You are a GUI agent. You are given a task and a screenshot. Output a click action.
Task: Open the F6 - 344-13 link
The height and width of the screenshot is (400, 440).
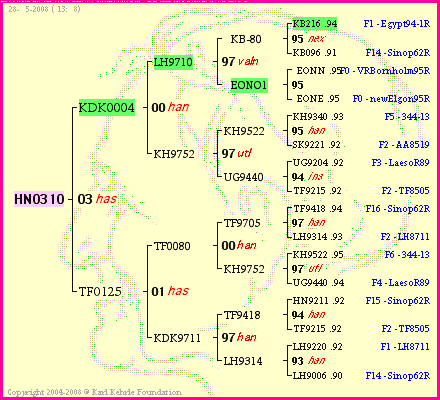[x=407, y=255]
